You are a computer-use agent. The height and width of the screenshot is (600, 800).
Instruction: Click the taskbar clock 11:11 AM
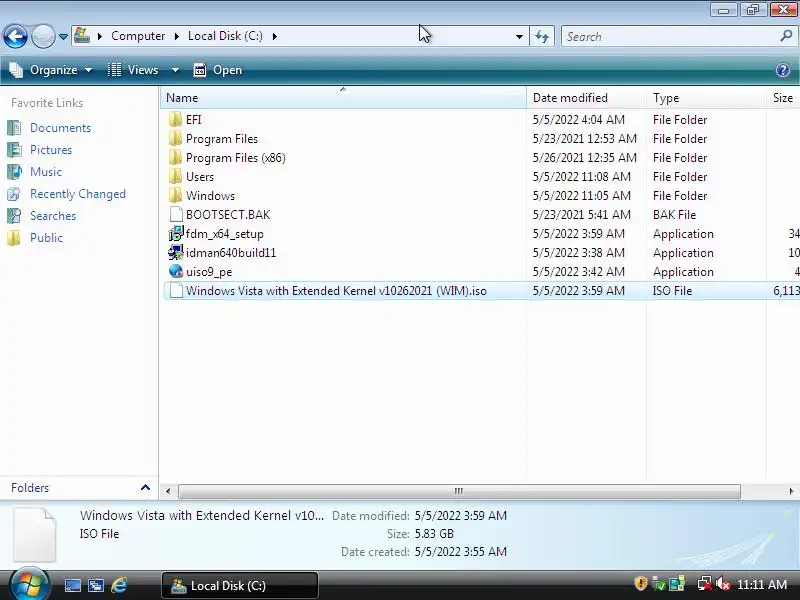tap(762, 585)
